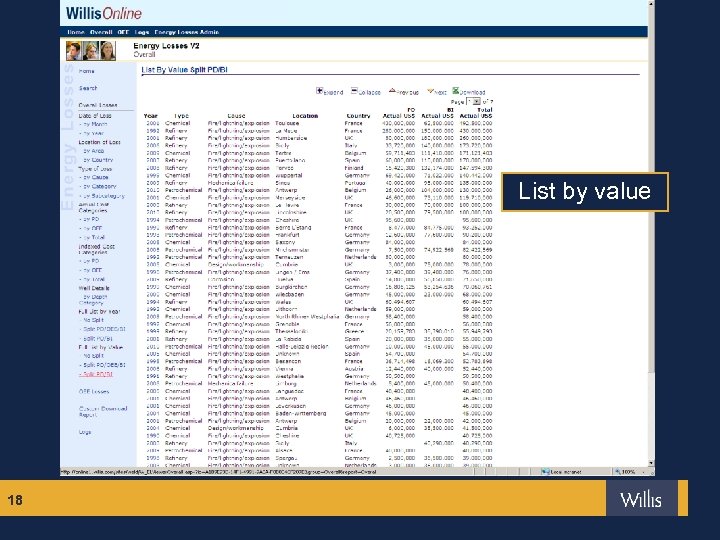Open Location of Loss by Area
This screenshot has width=720, height=540.
pos(94,151)
